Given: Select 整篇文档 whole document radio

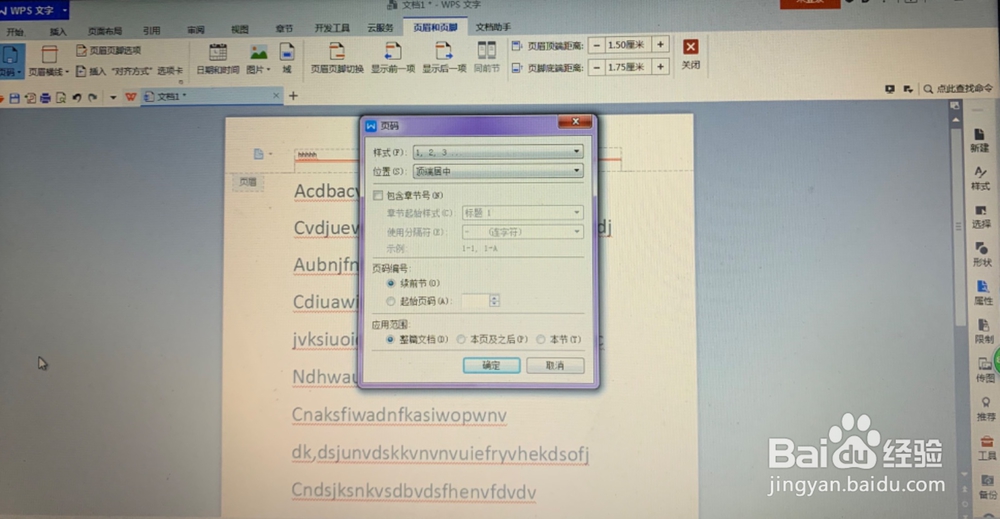Looking at the screenshot, I should pos(390,339).
